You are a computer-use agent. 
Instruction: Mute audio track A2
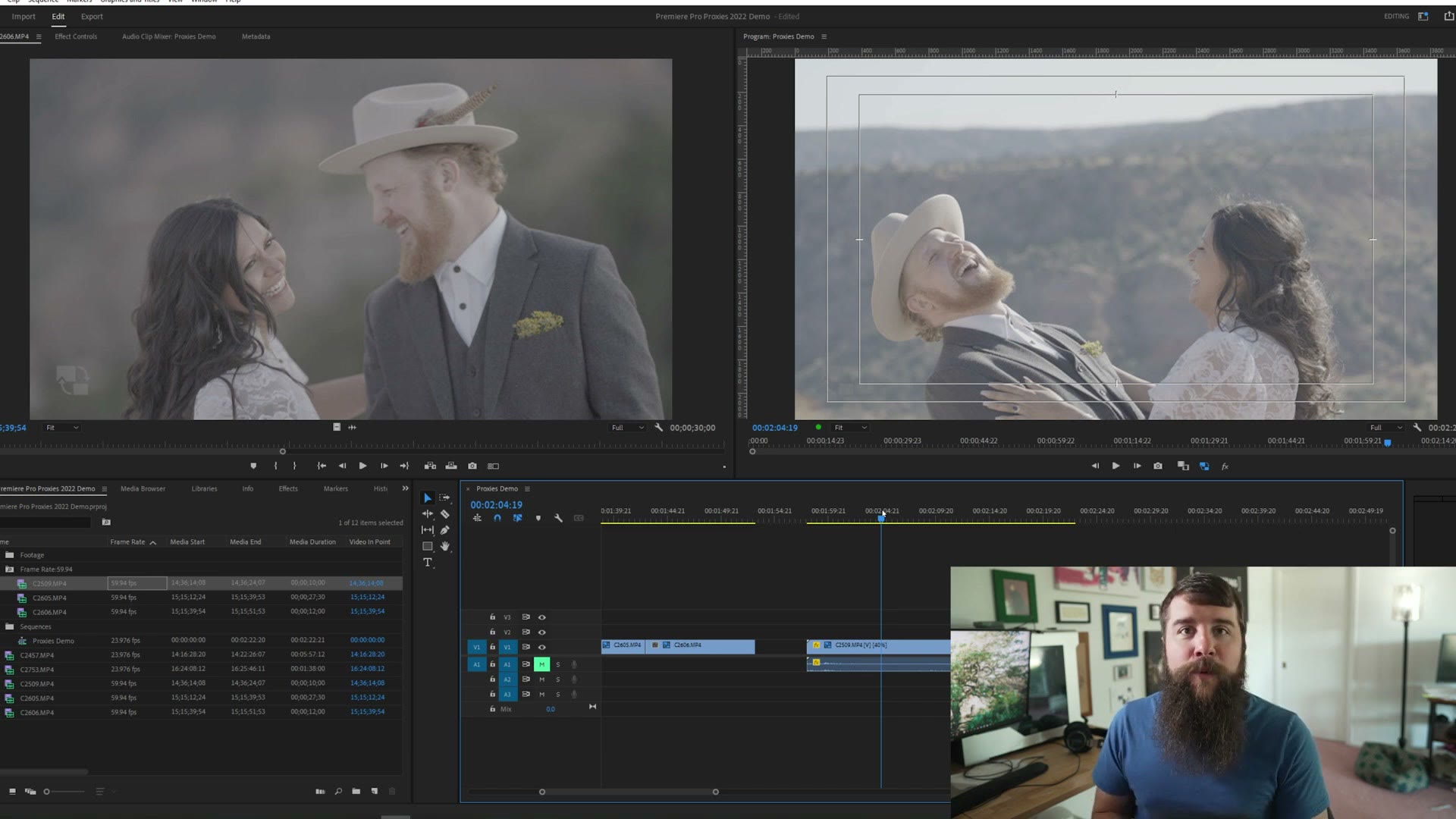(542, 679)
